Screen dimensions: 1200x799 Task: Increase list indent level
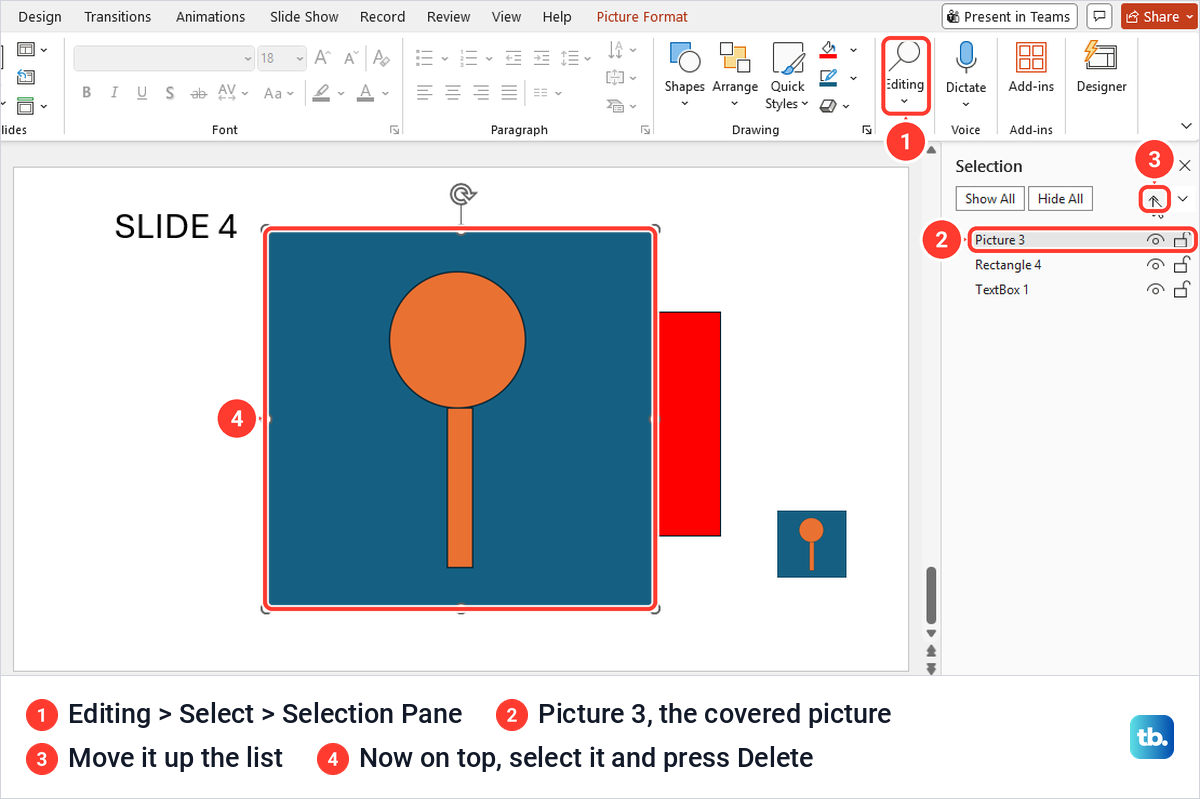pyautogui.click(x=541, y=58)
